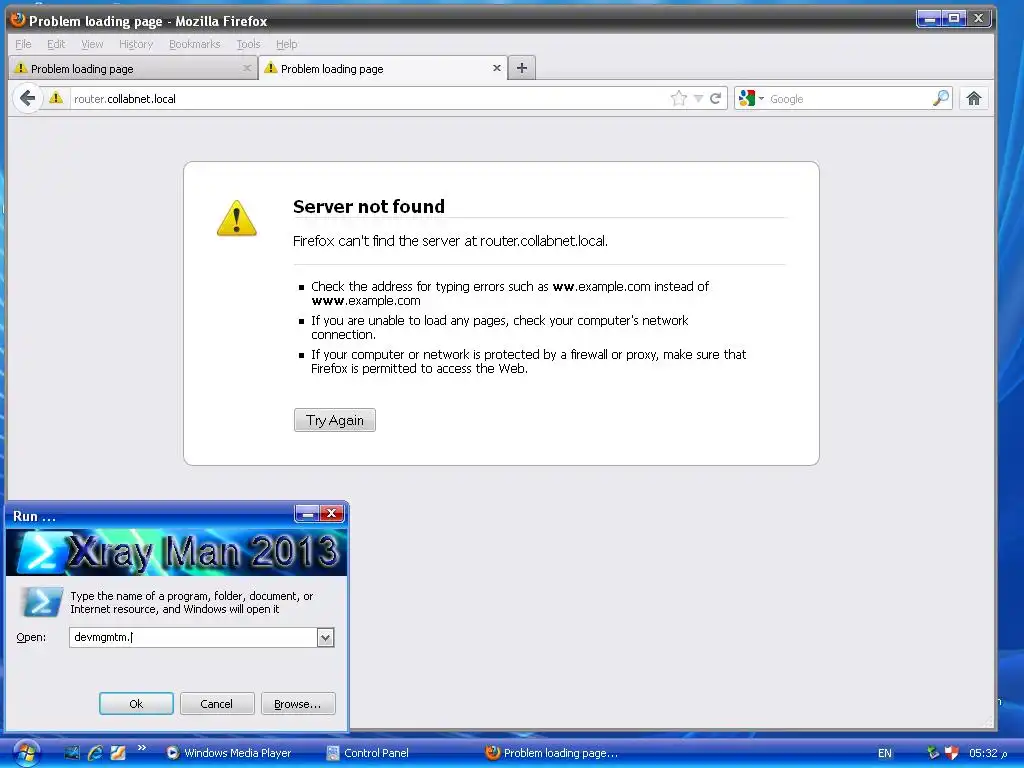Image resolution: width=1024 pixels, height=768 pixels.
Task: Open the View menu
Action: click(x=92, y=44)
